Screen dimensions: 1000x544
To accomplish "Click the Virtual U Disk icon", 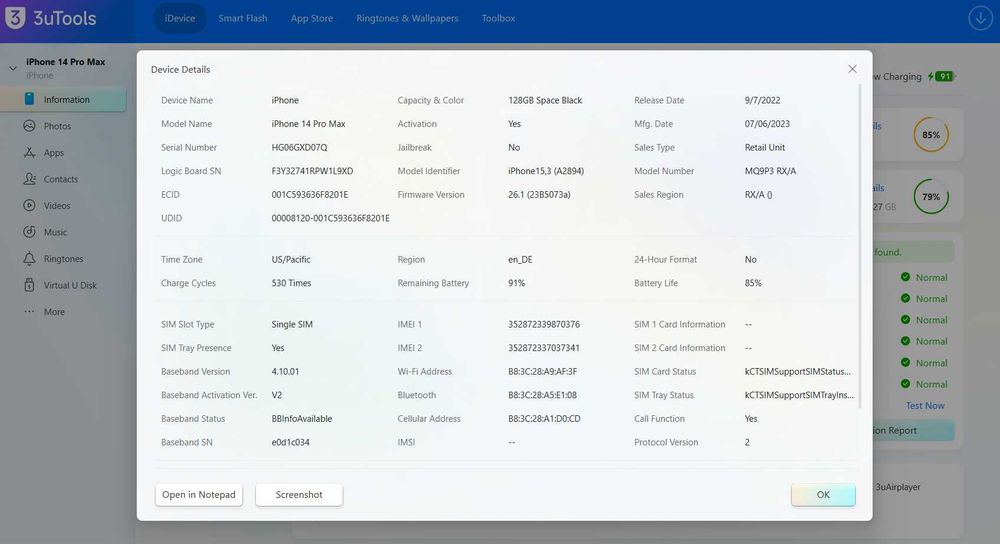I will (x=29, y=285).
